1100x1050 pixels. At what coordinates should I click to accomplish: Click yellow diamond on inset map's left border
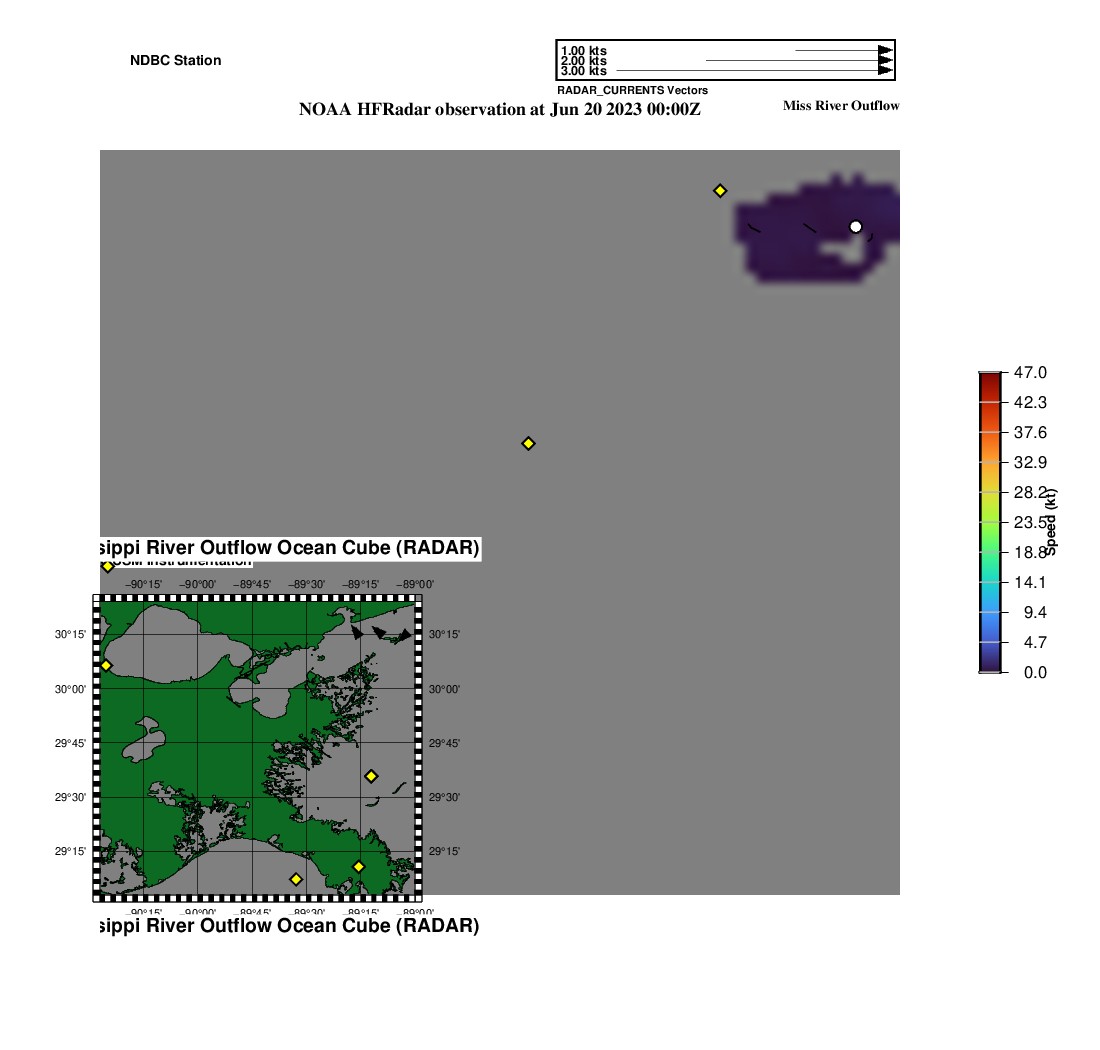(106, 665)
